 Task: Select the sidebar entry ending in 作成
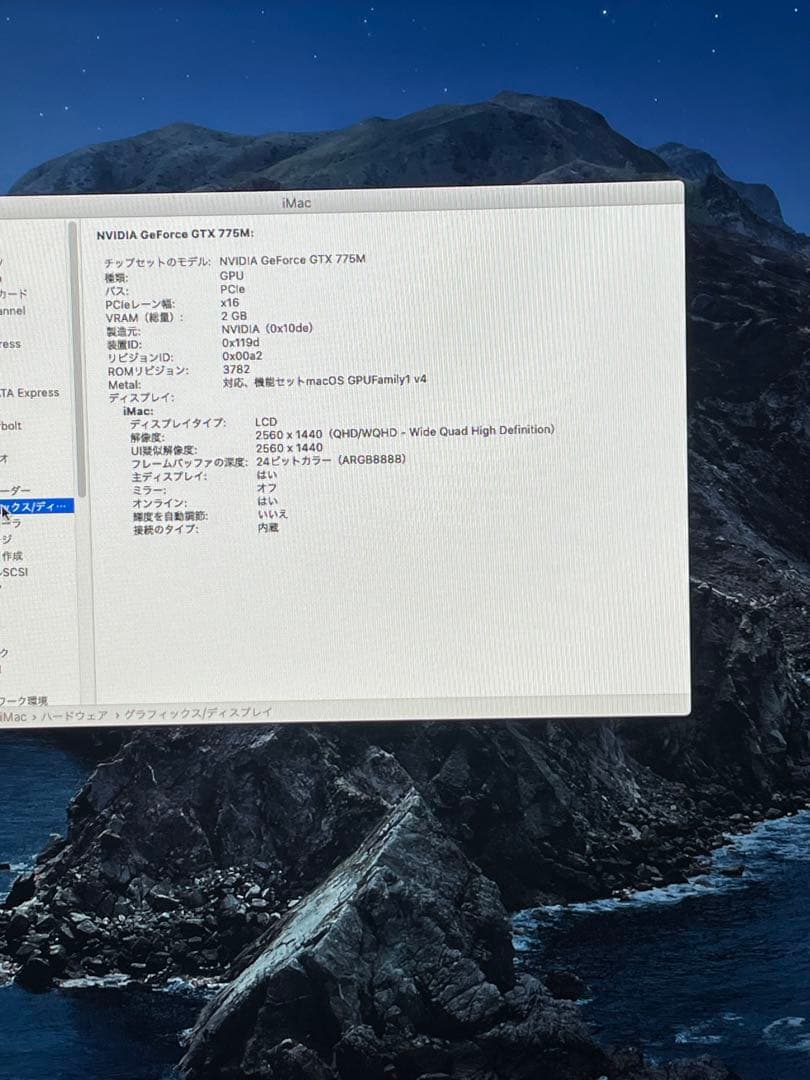12,556
